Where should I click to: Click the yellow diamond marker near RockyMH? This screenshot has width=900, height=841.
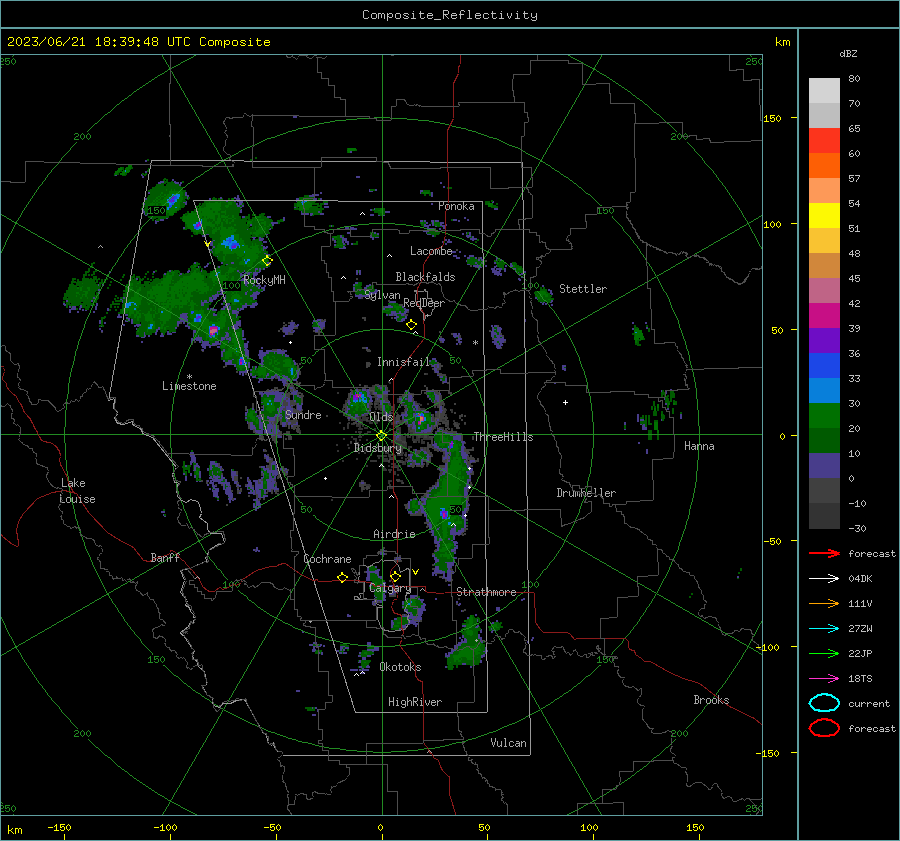coord(267,261)
